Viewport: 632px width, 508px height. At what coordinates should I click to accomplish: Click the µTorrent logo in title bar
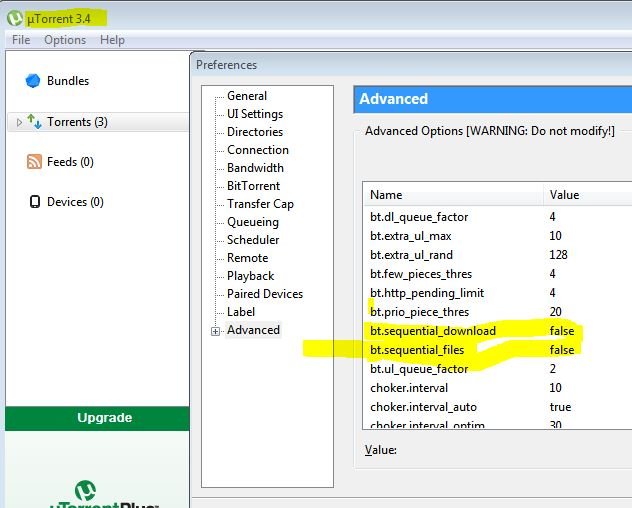tap(15, 19)
